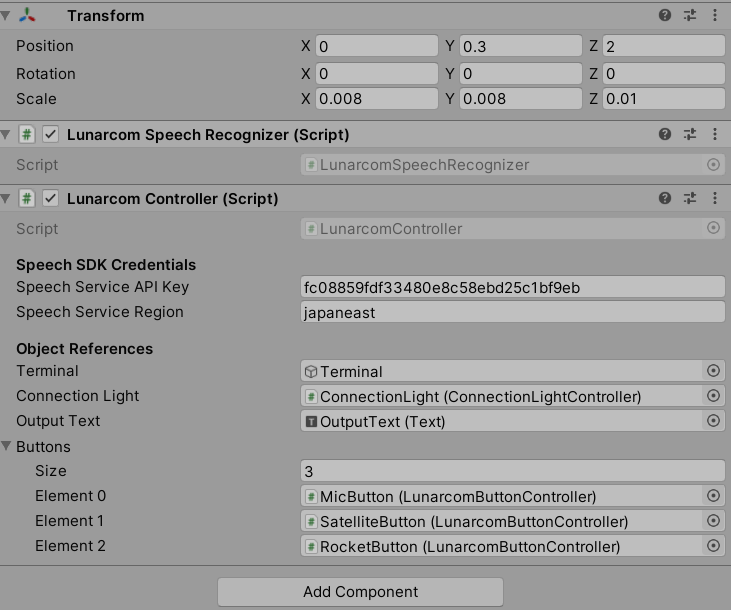731x610 pixels.
Task: Click Lunarcom Speech Recognizer script icon
Action: point(27,135)
